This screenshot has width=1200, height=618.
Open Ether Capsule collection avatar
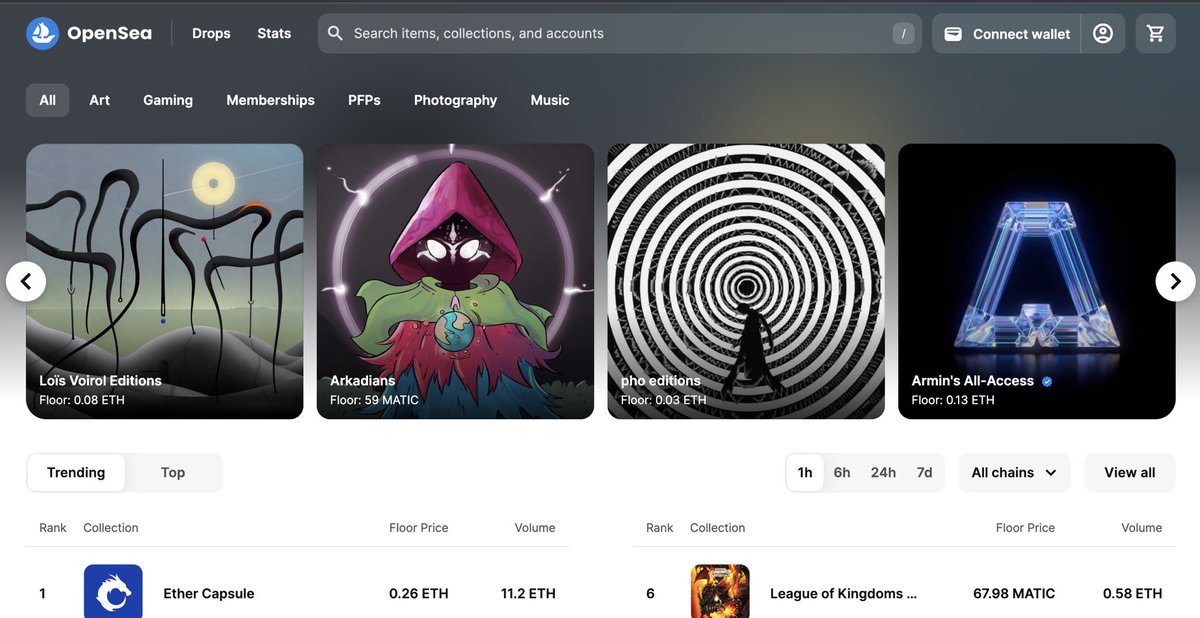coord(113,591)
